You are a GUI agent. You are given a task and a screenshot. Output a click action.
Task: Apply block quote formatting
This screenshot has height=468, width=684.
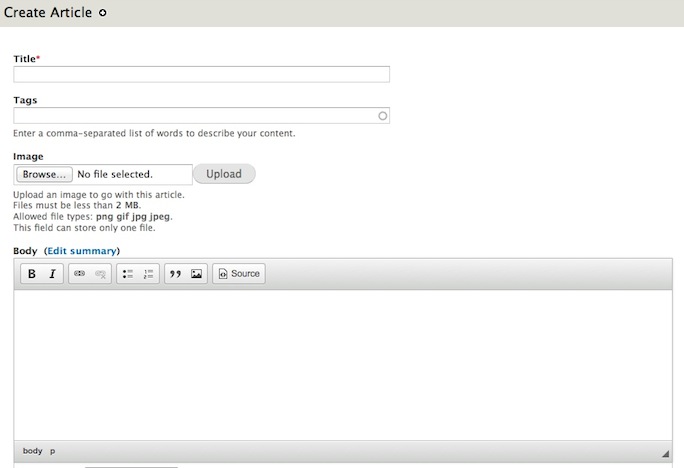[x=175, y=273]
